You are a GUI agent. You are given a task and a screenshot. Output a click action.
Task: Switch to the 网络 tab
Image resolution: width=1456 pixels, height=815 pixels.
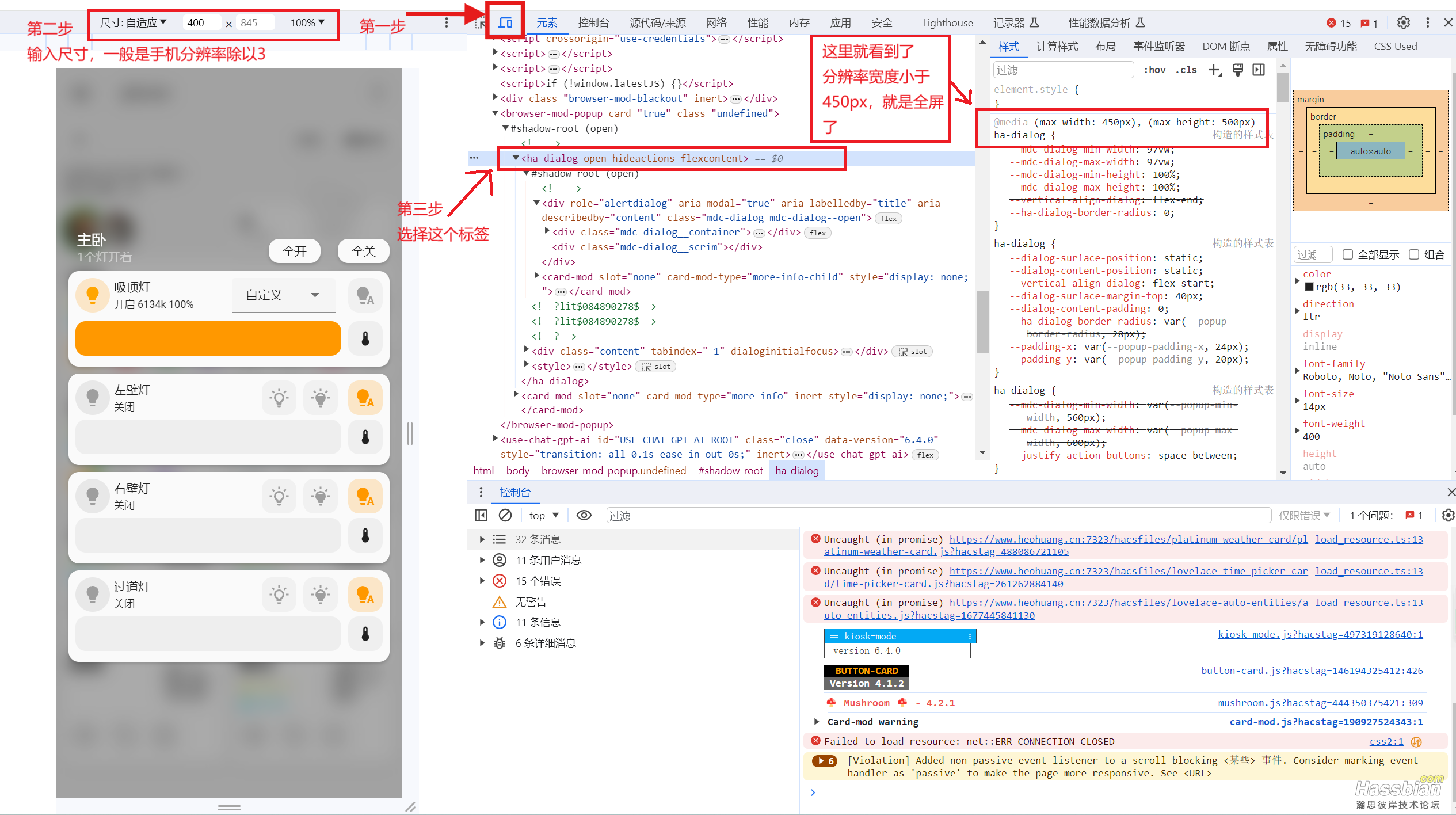(716, 23)
